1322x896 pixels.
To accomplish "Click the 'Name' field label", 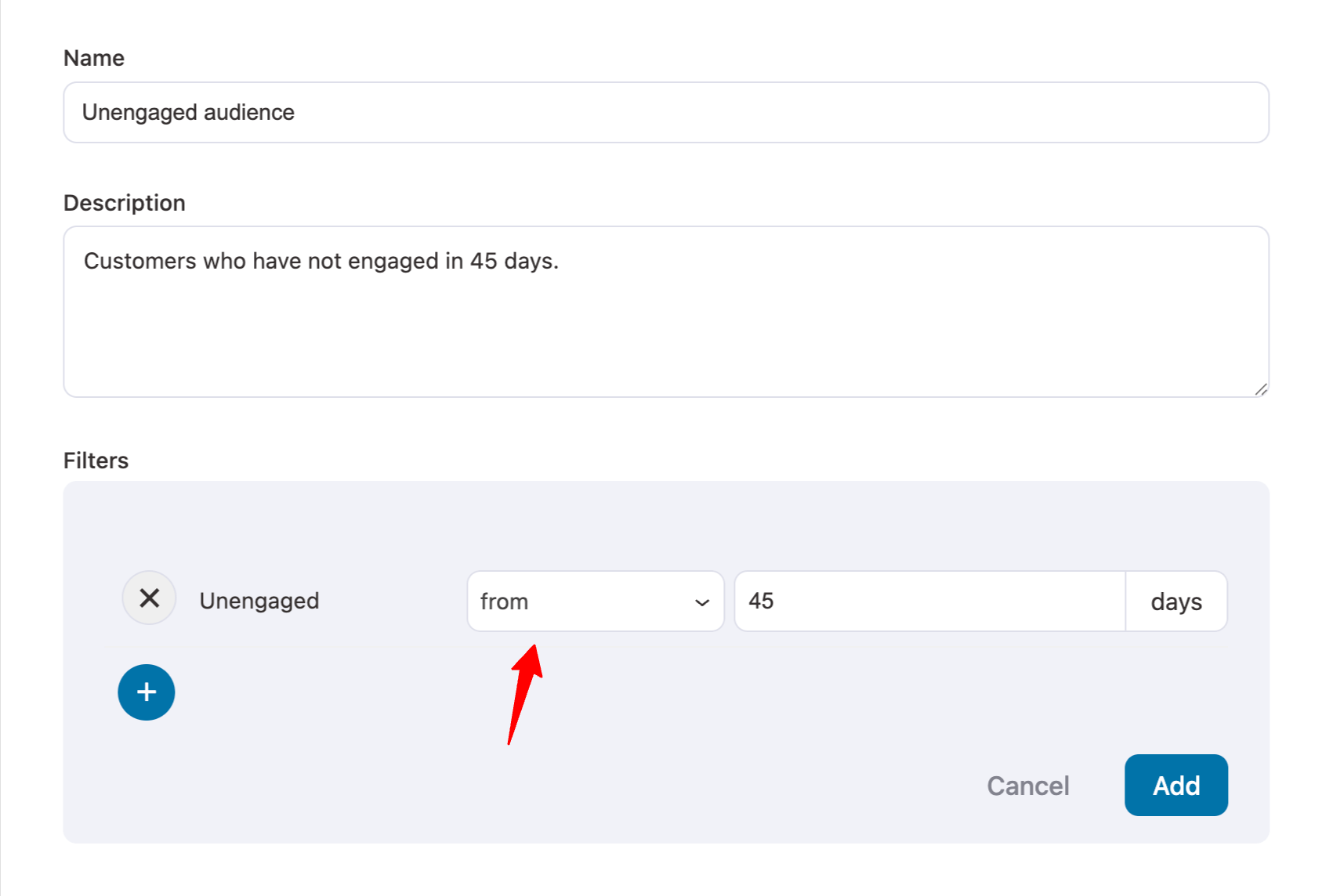I will click(x=94, y=58).
